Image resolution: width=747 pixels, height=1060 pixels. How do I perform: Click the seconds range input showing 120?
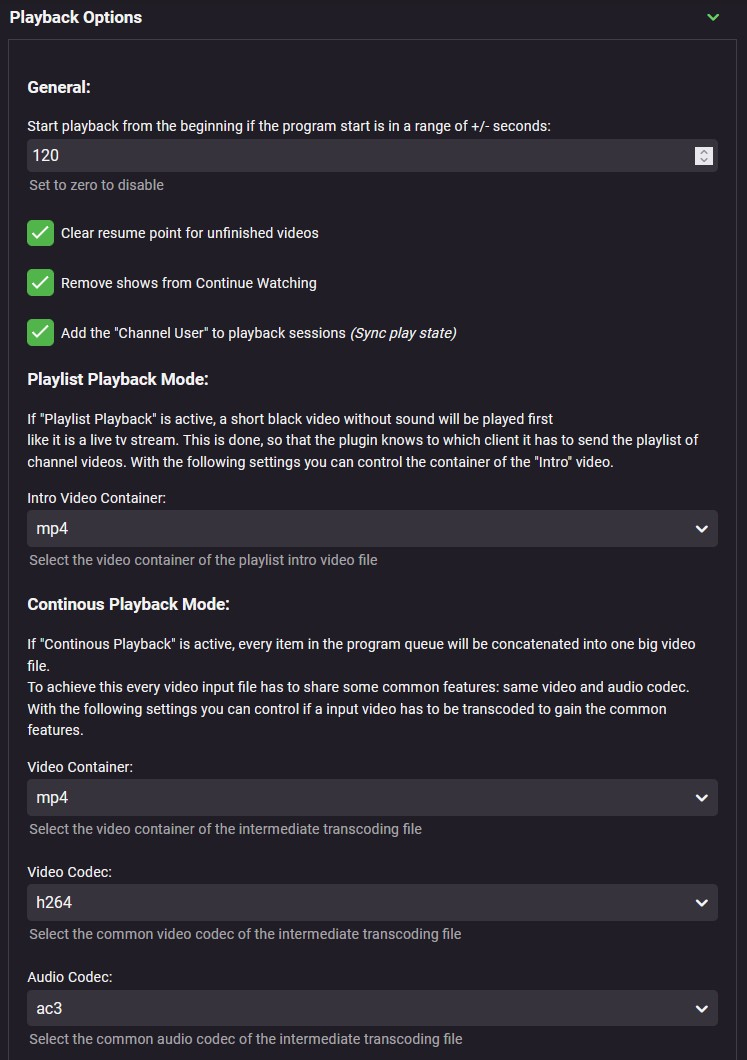(x=350, y=155)
